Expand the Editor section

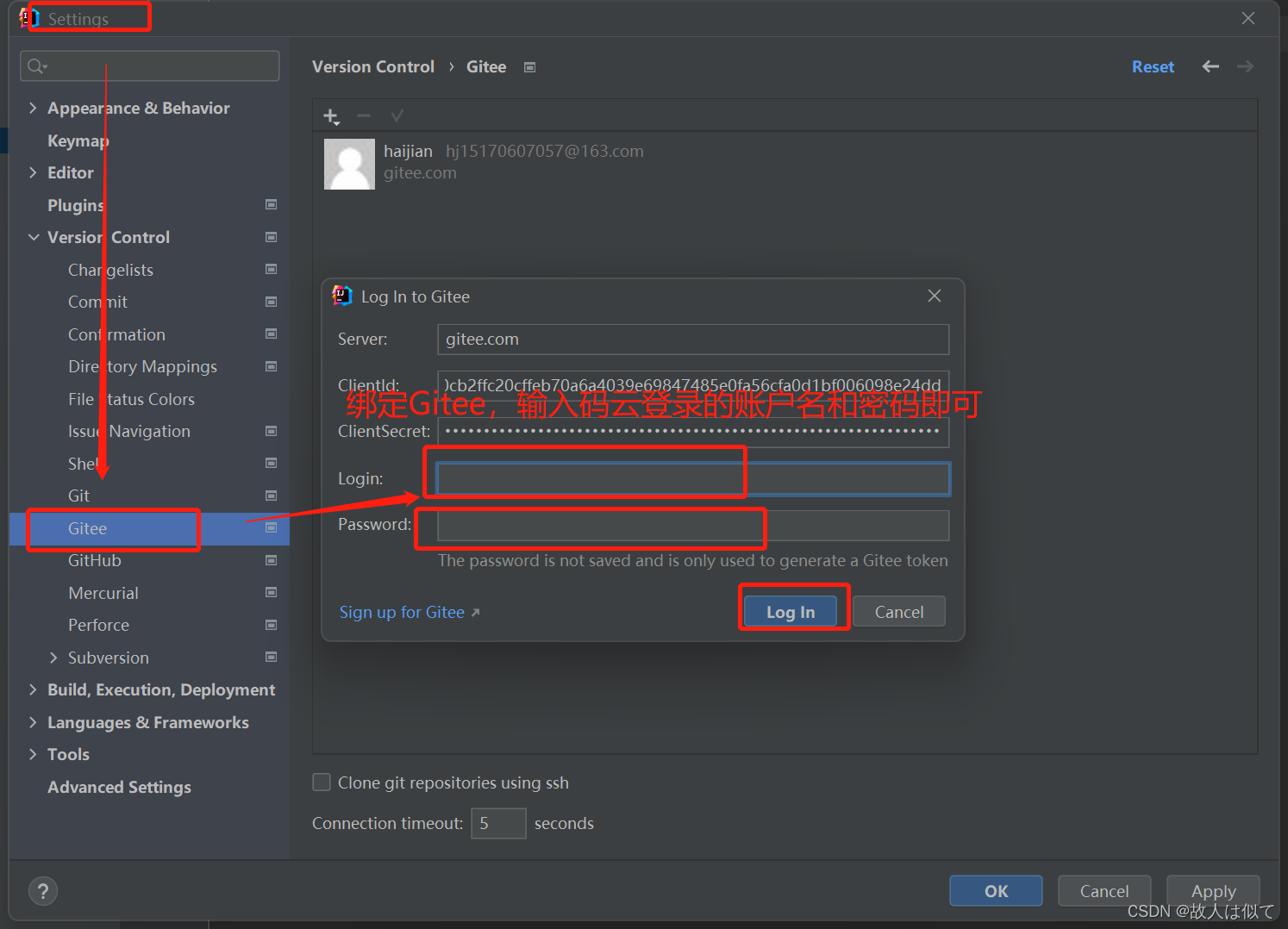click(x=33, y=172)
